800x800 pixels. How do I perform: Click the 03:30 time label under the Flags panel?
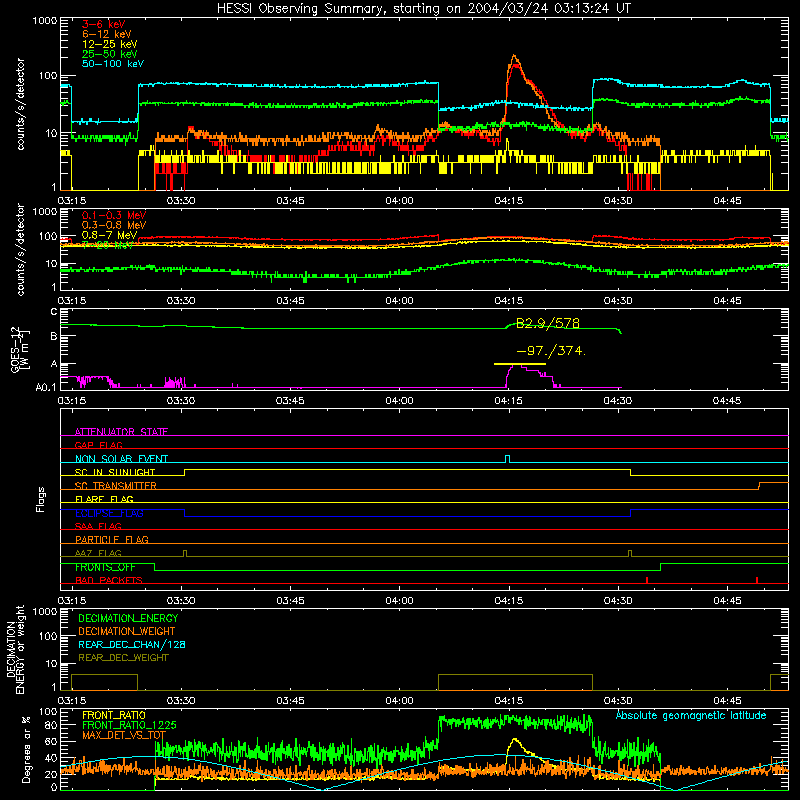(181, 601)
